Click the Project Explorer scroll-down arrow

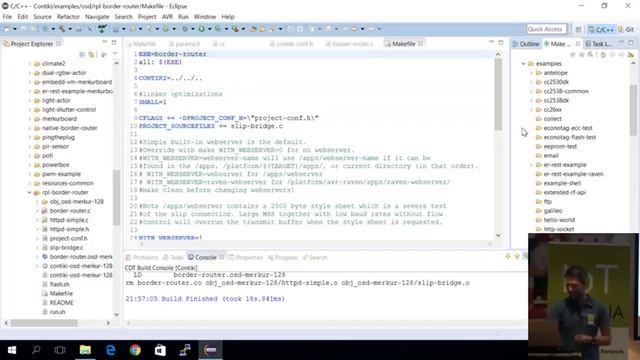116,314
